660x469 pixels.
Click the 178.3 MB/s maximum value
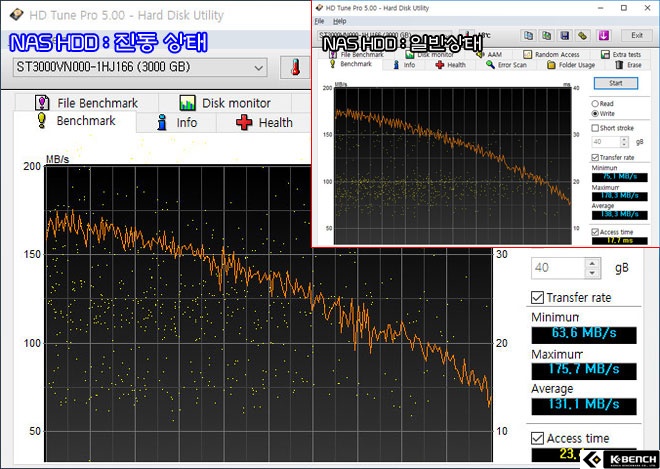click(x=620, y=196)
